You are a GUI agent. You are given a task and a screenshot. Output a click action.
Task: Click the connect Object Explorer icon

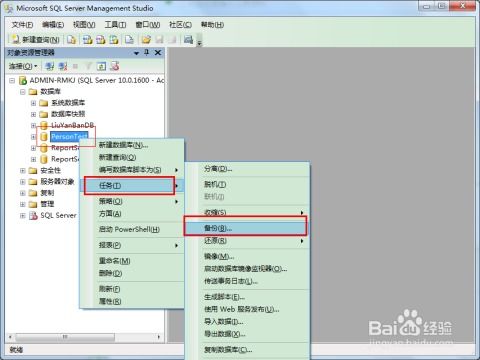(x=49, y=66)
